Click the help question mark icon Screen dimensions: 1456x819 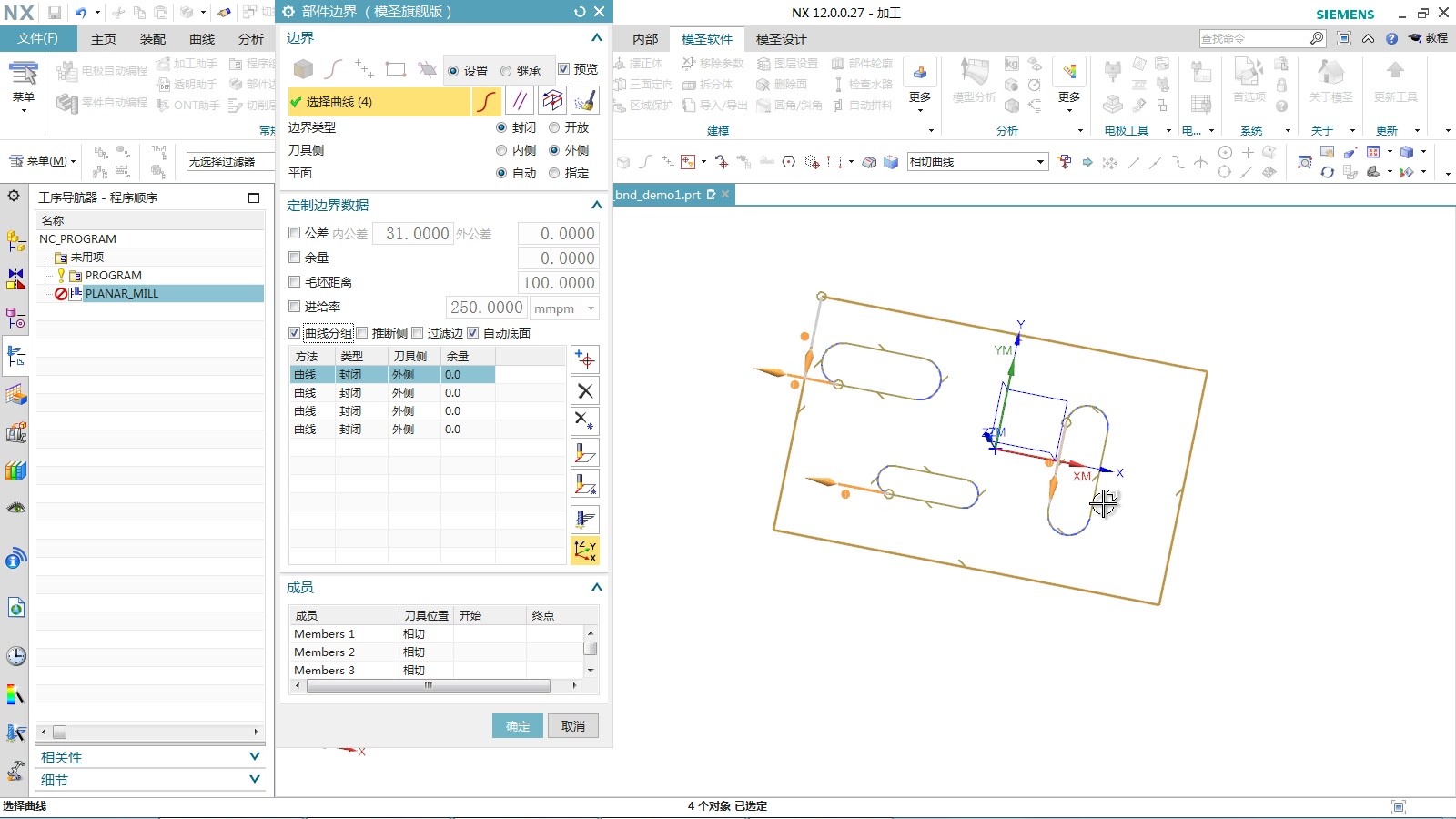1391,38
